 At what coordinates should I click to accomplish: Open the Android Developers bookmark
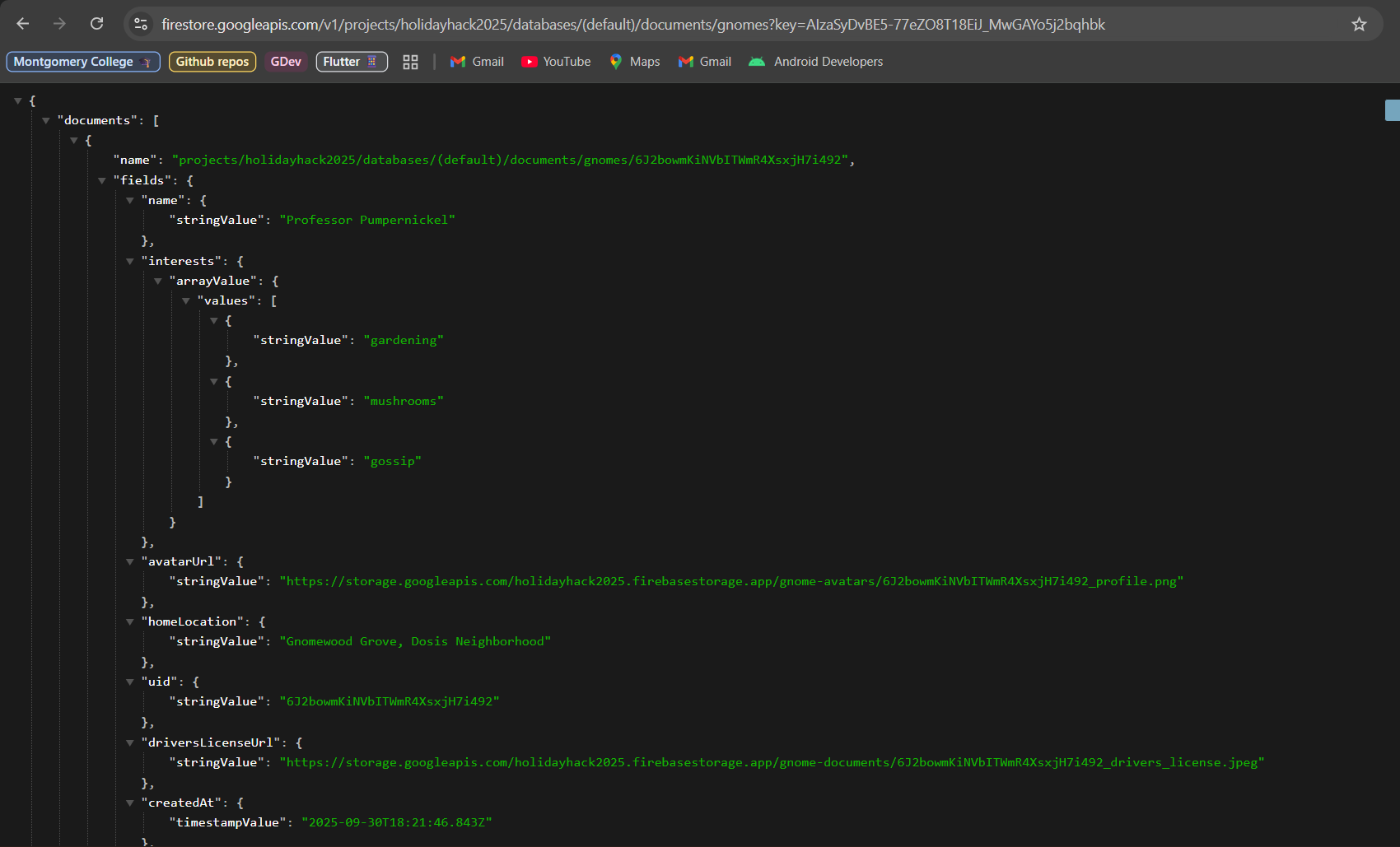click(815, 62)
